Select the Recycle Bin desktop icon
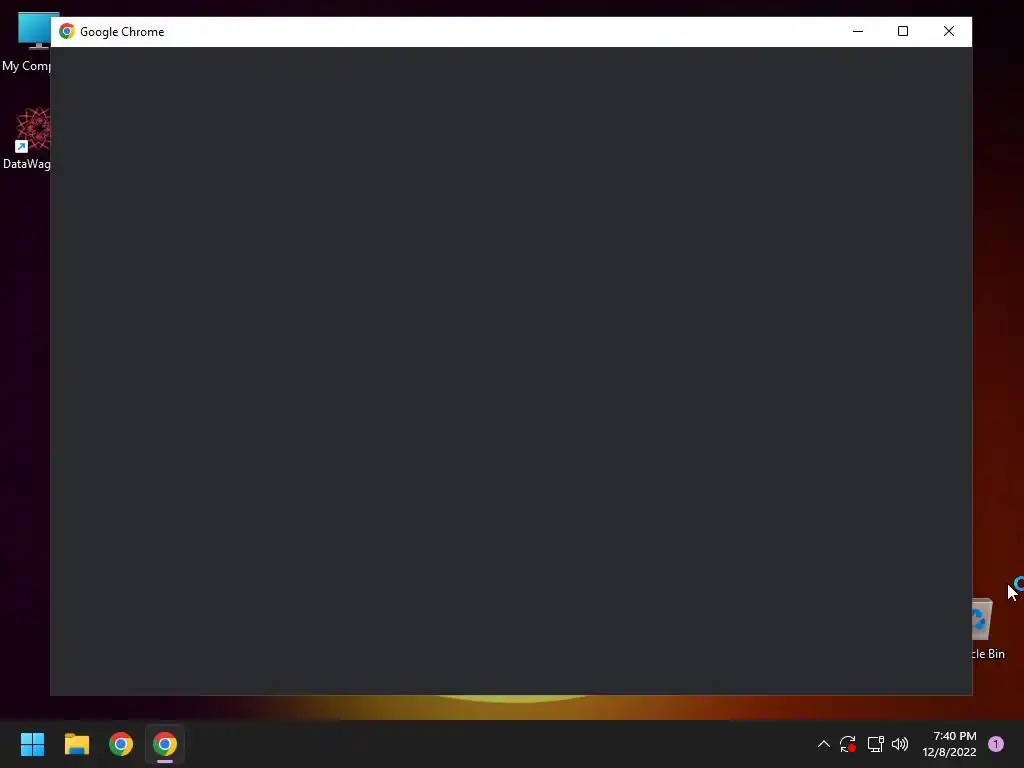Viewport: 1024px width, 768px height. [988, 629]
